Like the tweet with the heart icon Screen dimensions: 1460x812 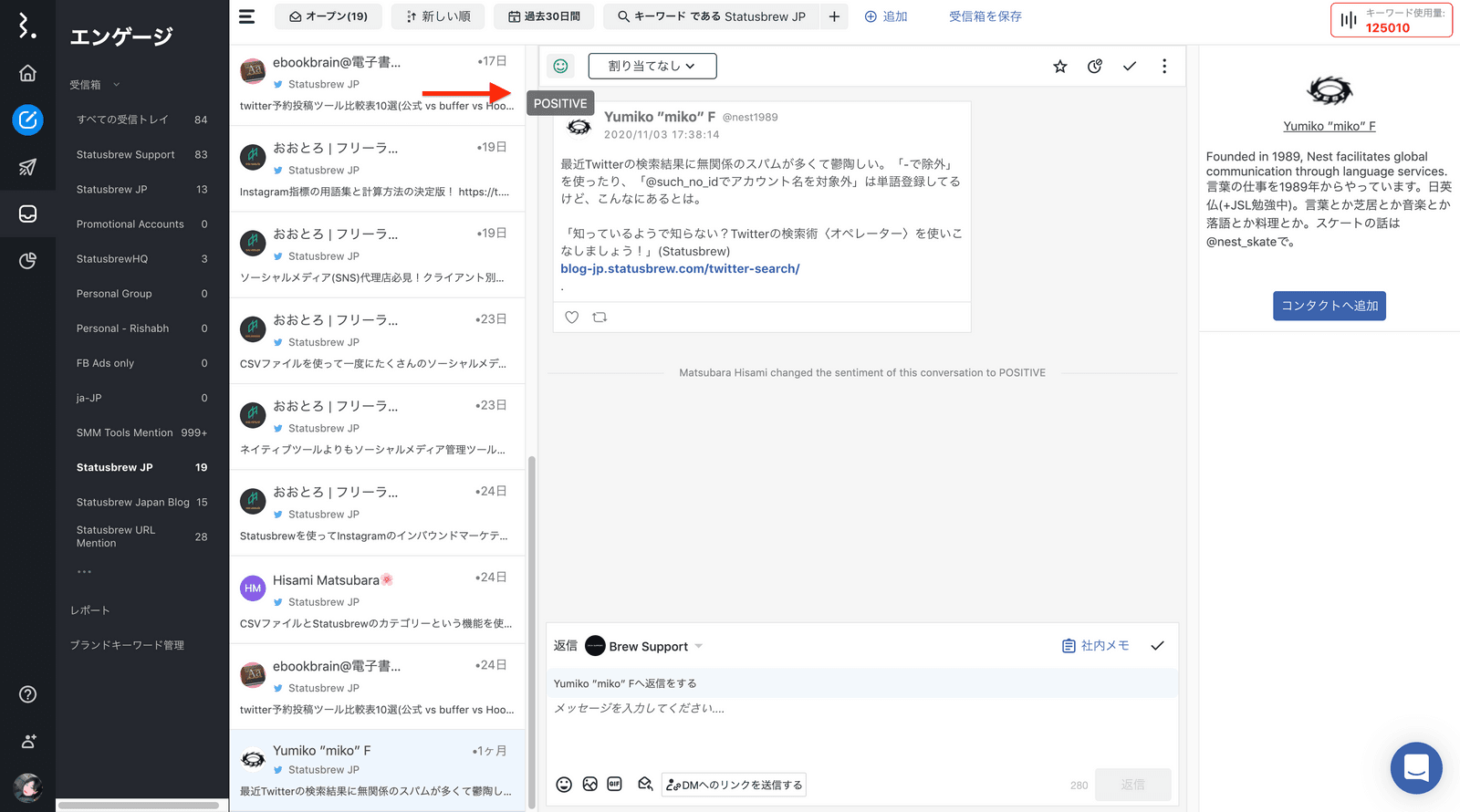click(x=572, y=318)
